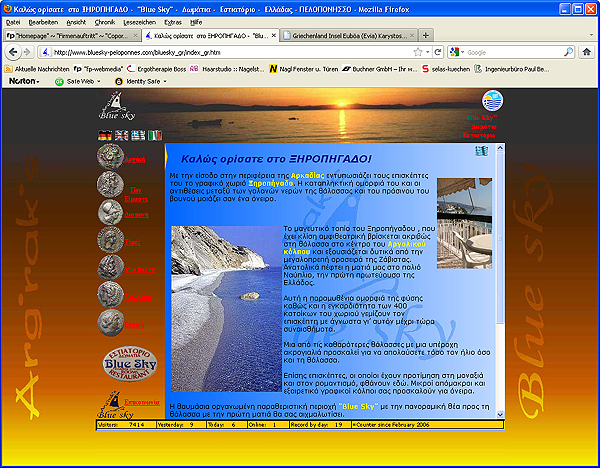The height and width of the screenshot is (468, 600).
Task: Switch to the Griechenland Insel Euböa tab
Action: click(343, 35)
